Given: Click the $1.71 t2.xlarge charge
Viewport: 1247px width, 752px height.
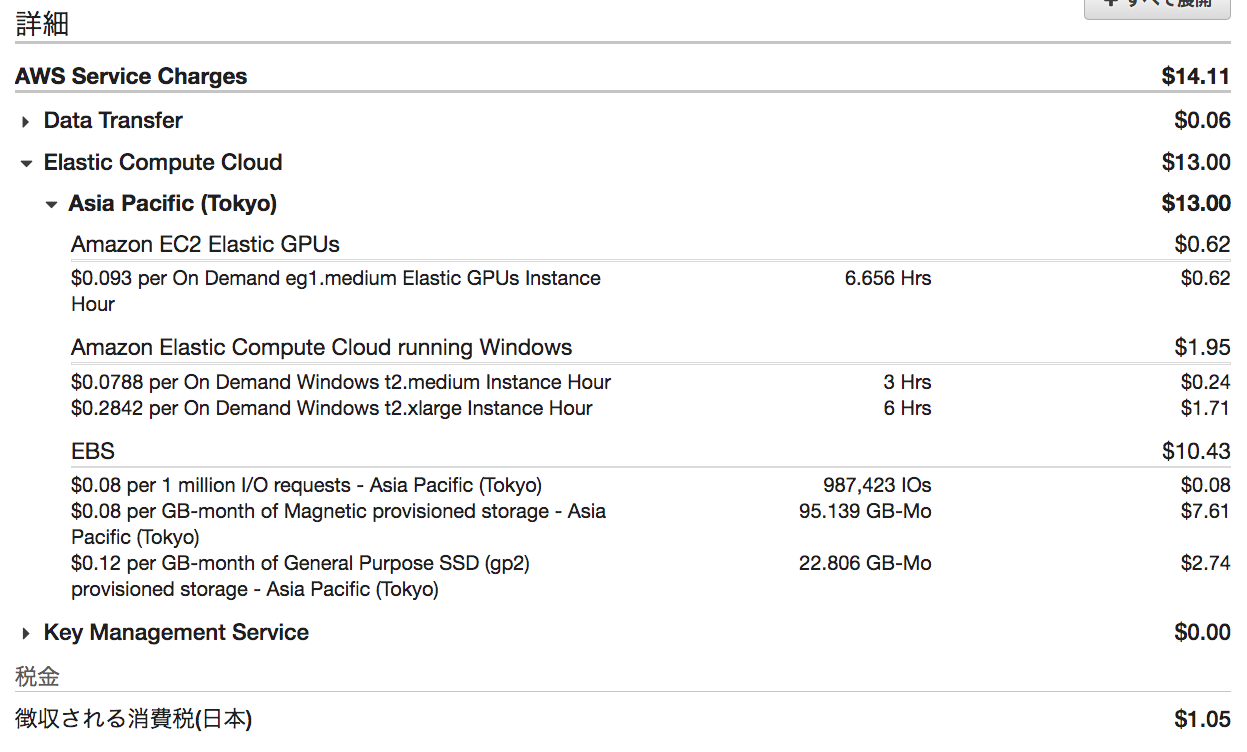Looking at the screenshot, I should tap(1205, 409).
